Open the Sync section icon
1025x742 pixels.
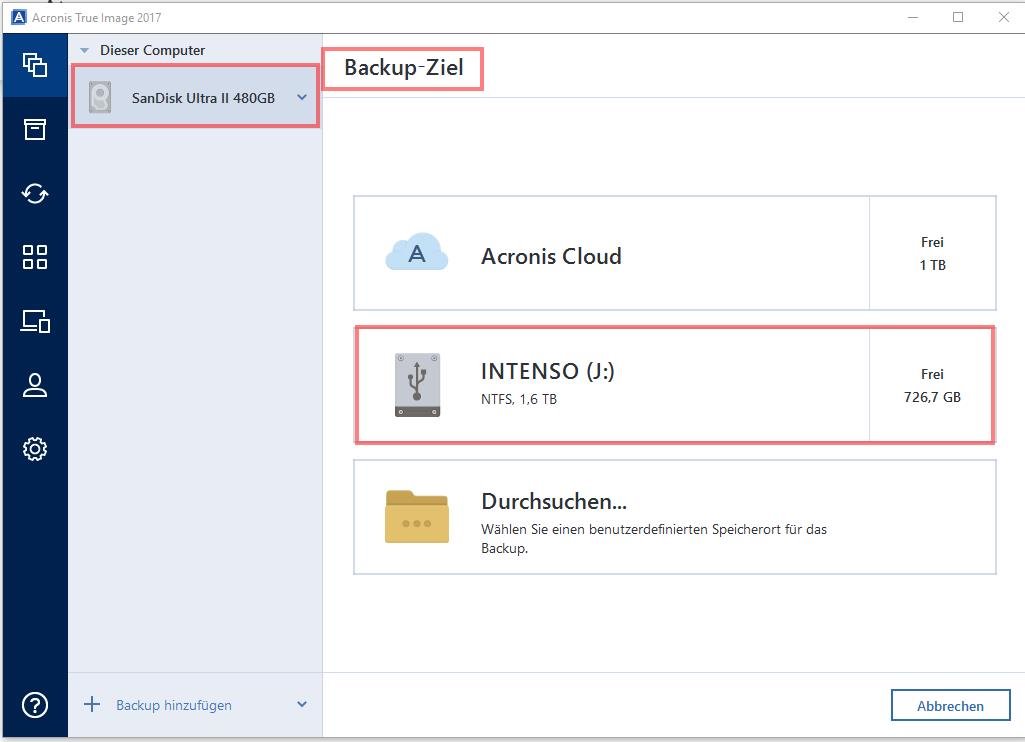tap(35, 194)
